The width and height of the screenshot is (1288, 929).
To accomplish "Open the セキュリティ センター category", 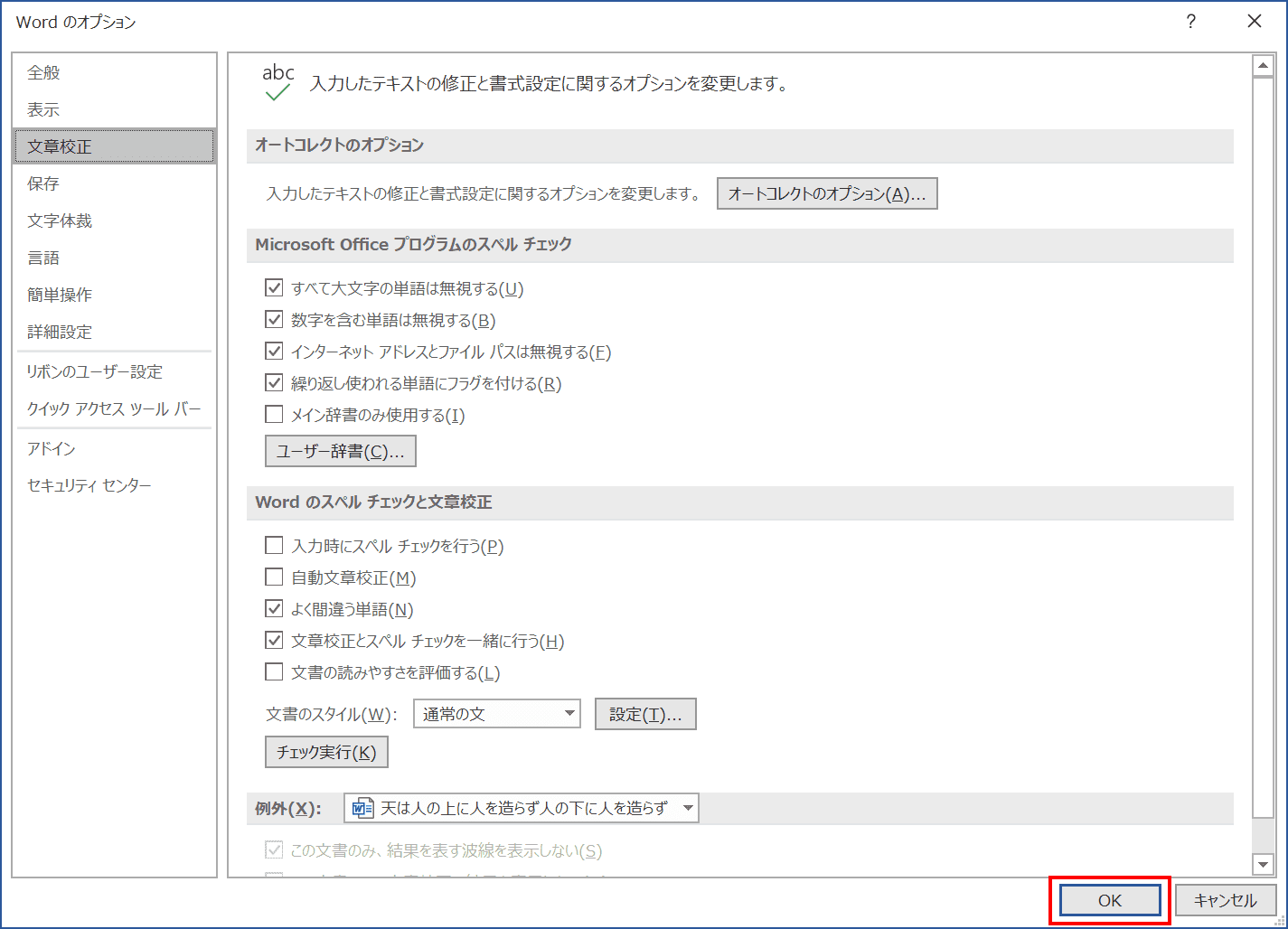I will point(115,485).
